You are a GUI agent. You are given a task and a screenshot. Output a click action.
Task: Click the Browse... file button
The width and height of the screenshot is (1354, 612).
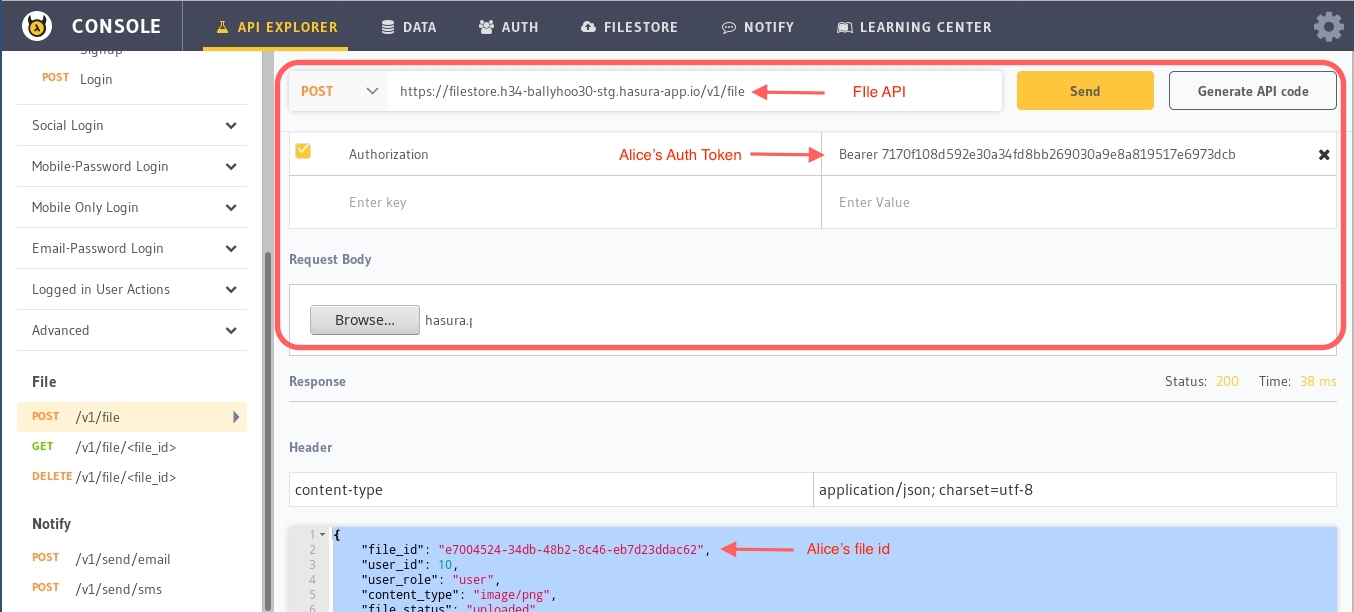[365, 320]
